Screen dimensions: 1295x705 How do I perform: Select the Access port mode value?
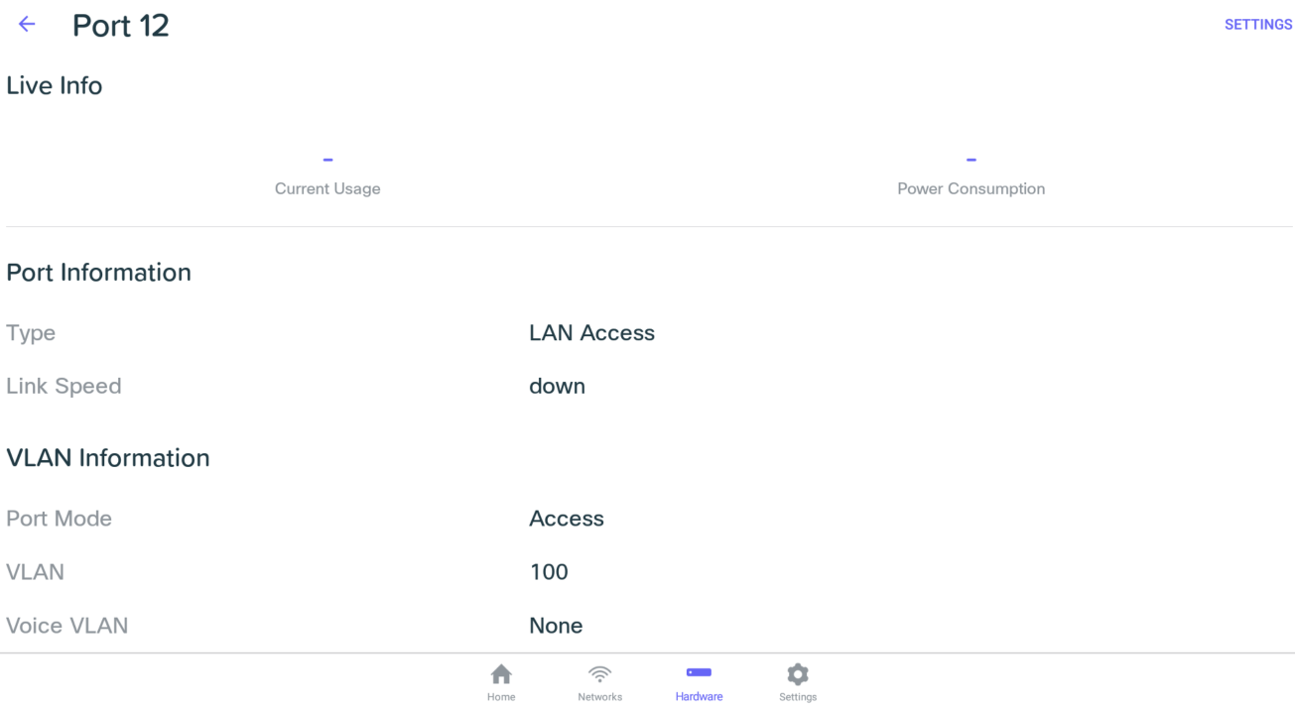pyautogui.click(x=566, y=518)
